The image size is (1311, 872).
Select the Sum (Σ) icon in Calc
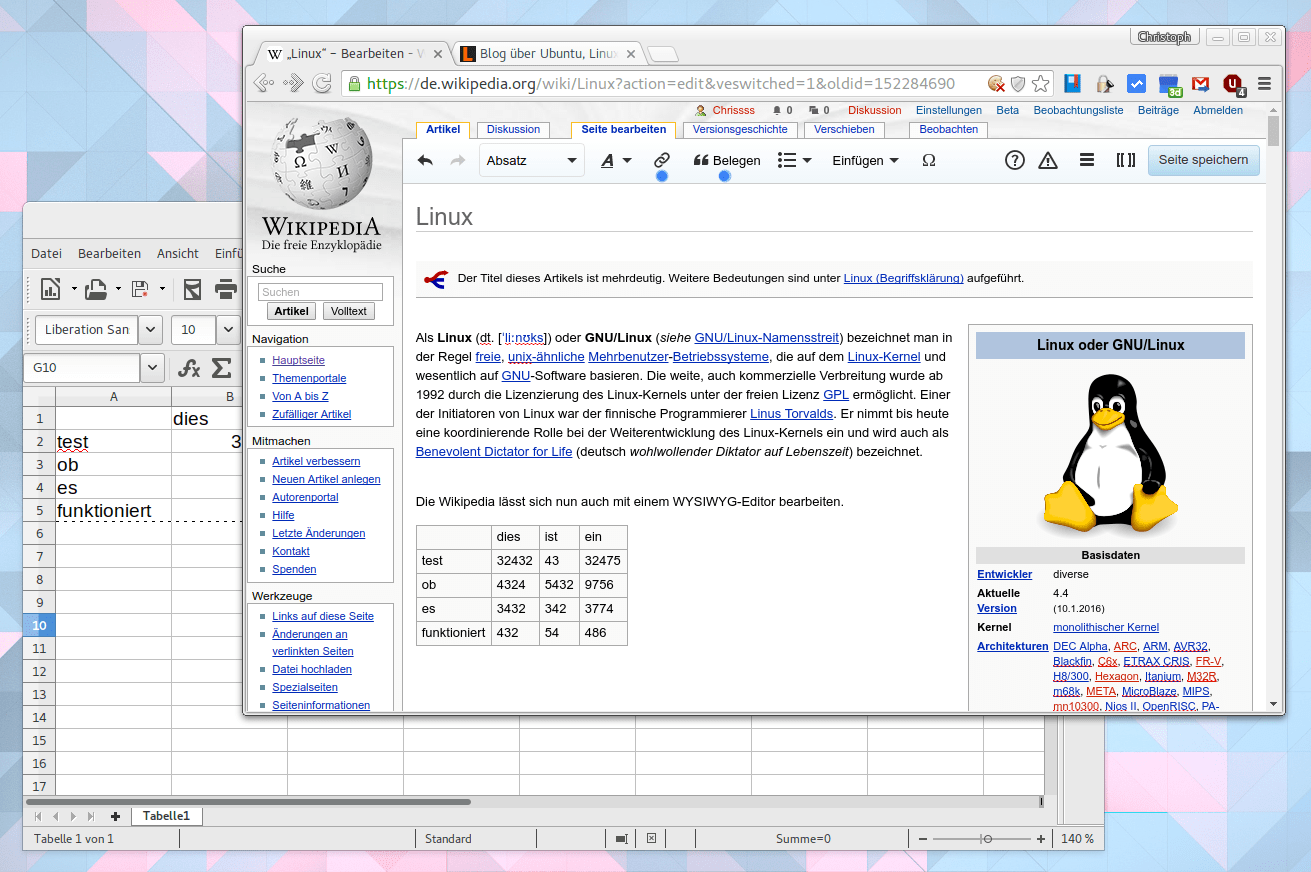point(218,368)
